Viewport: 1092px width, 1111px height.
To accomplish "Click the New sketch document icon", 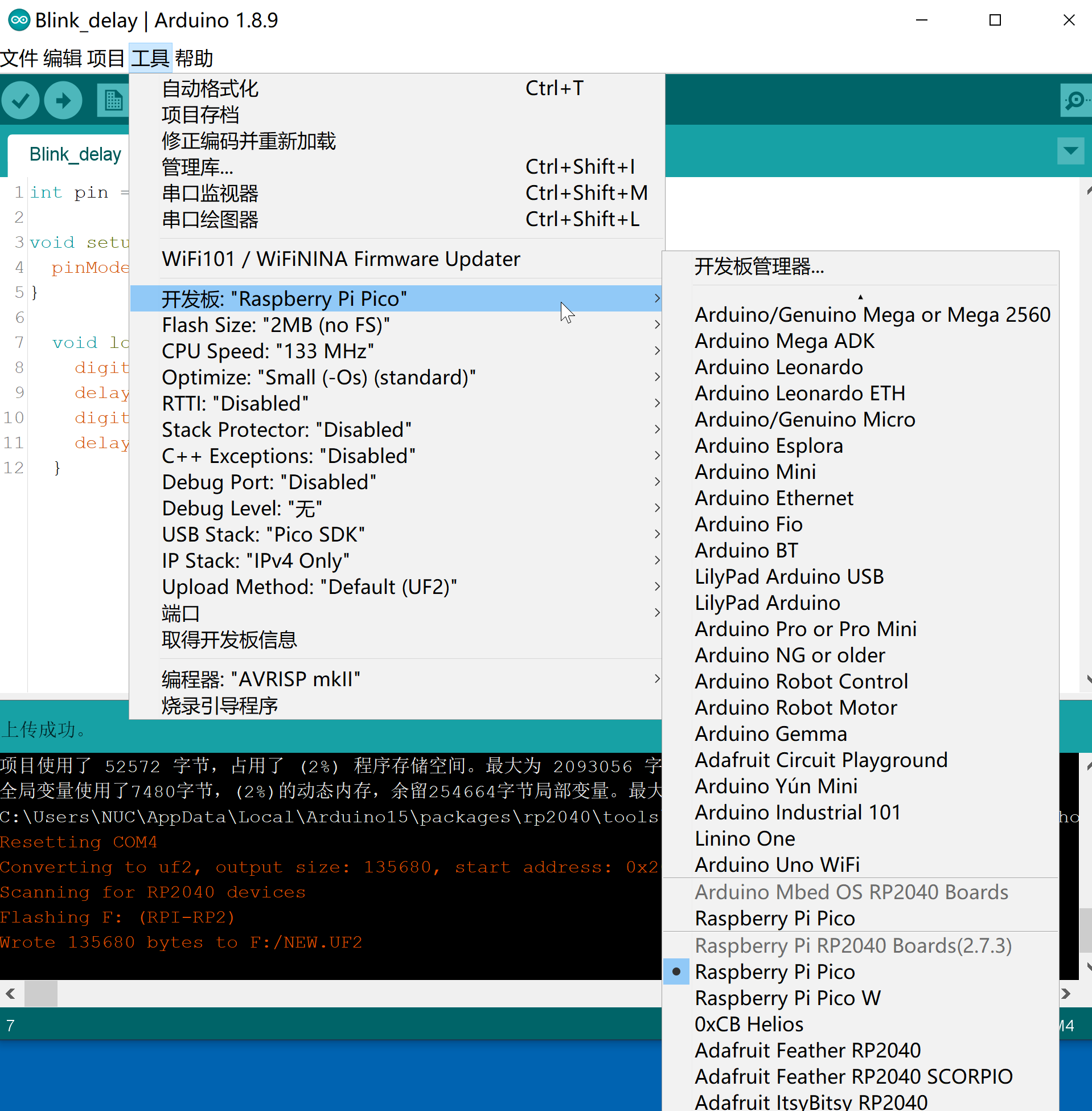I will (112, 101).
